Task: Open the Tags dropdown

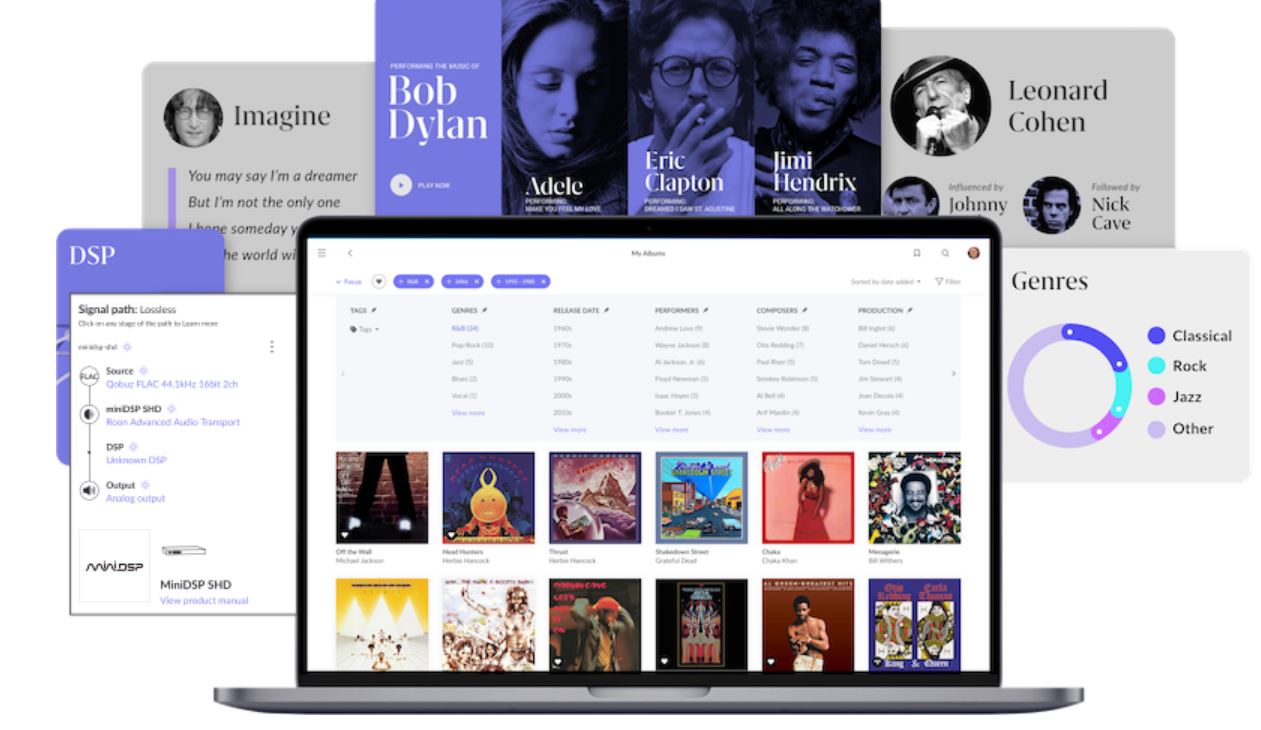Action: point(364,329)
